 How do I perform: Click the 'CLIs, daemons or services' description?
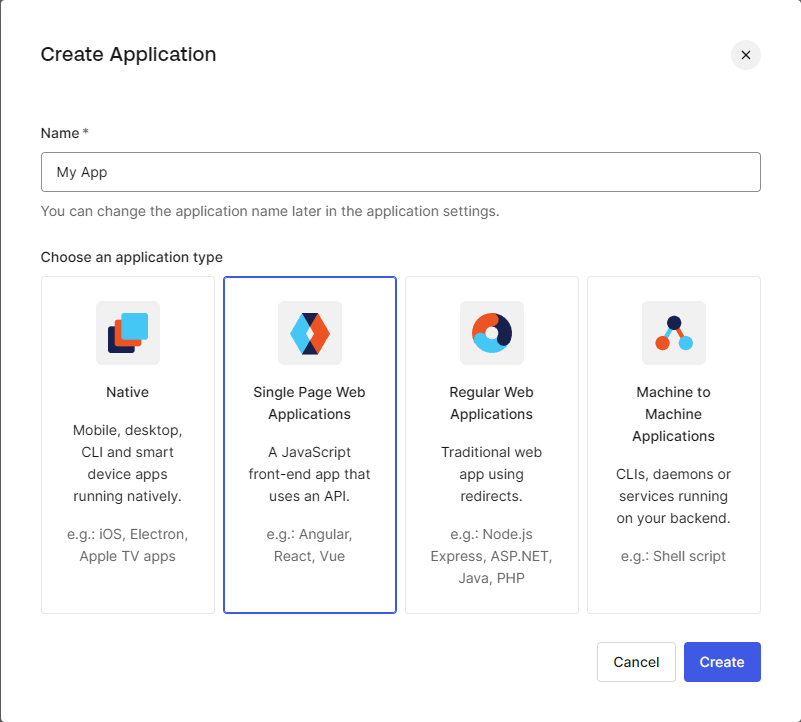(674, 496)
